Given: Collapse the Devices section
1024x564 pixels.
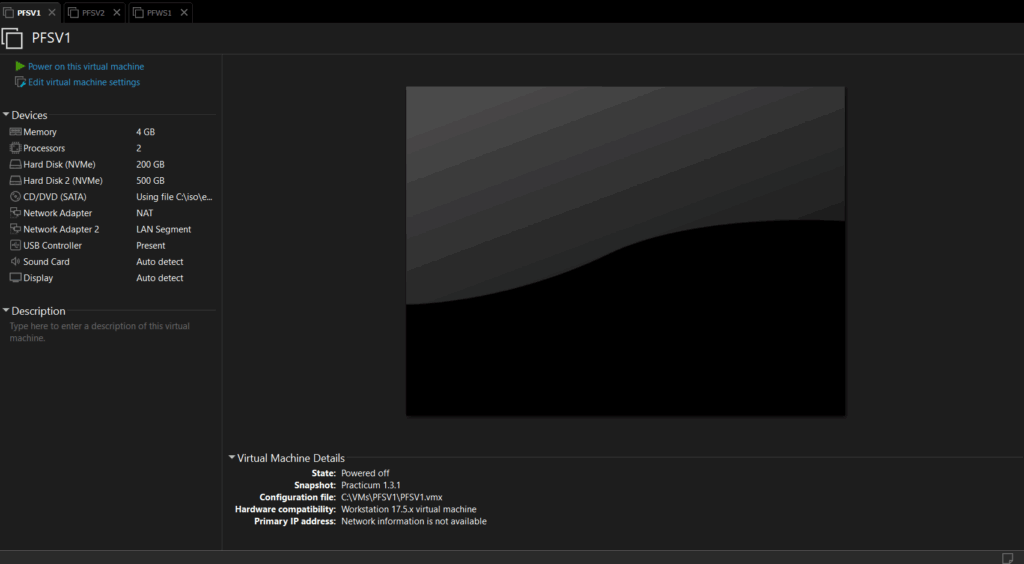Looking at the screenshot, I should (x=6, y=115).
